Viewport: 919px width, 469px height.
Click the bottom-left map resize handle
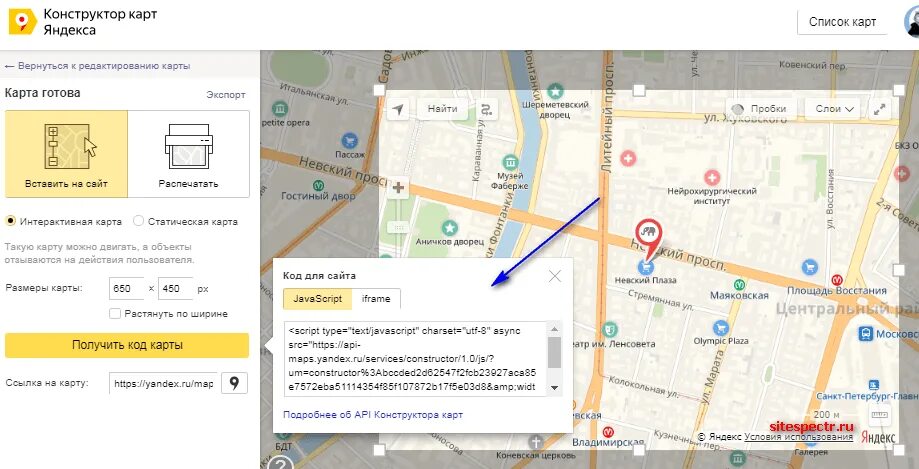379,450
